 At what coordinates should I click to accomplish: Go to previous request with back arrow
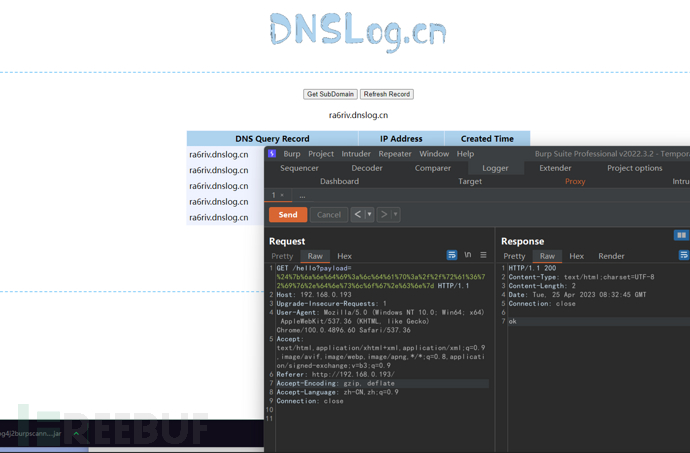[x=358, y=214]
